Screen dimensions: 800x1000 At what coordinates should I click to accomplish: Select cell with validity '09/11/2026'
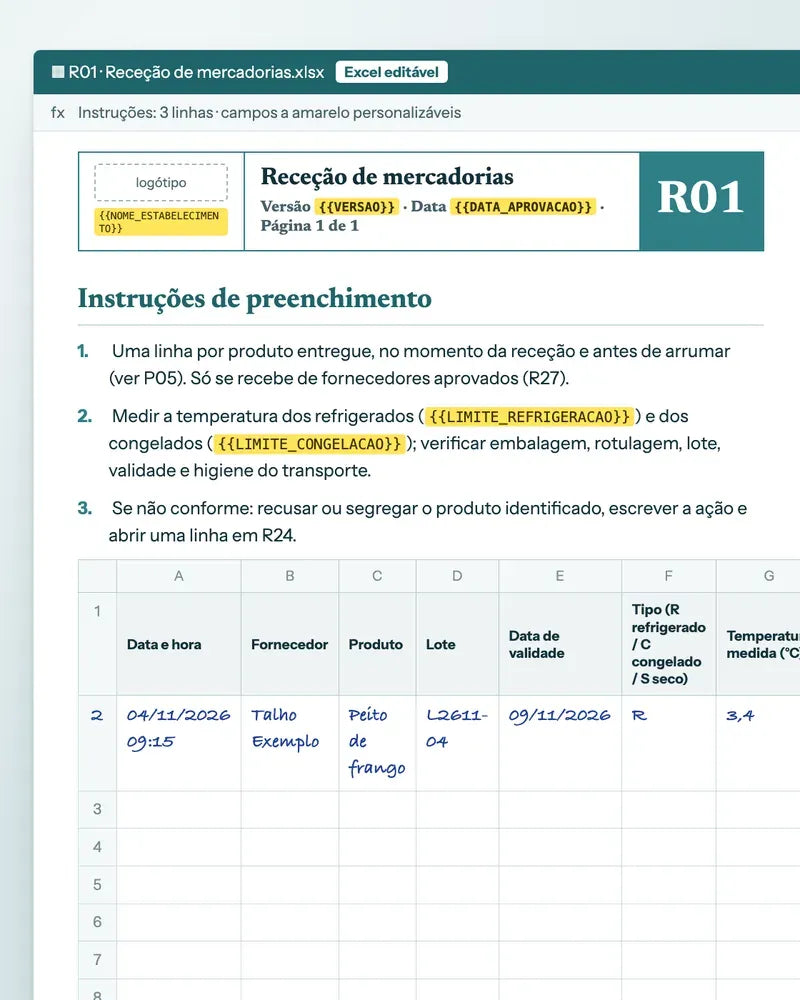pos(560,743)
